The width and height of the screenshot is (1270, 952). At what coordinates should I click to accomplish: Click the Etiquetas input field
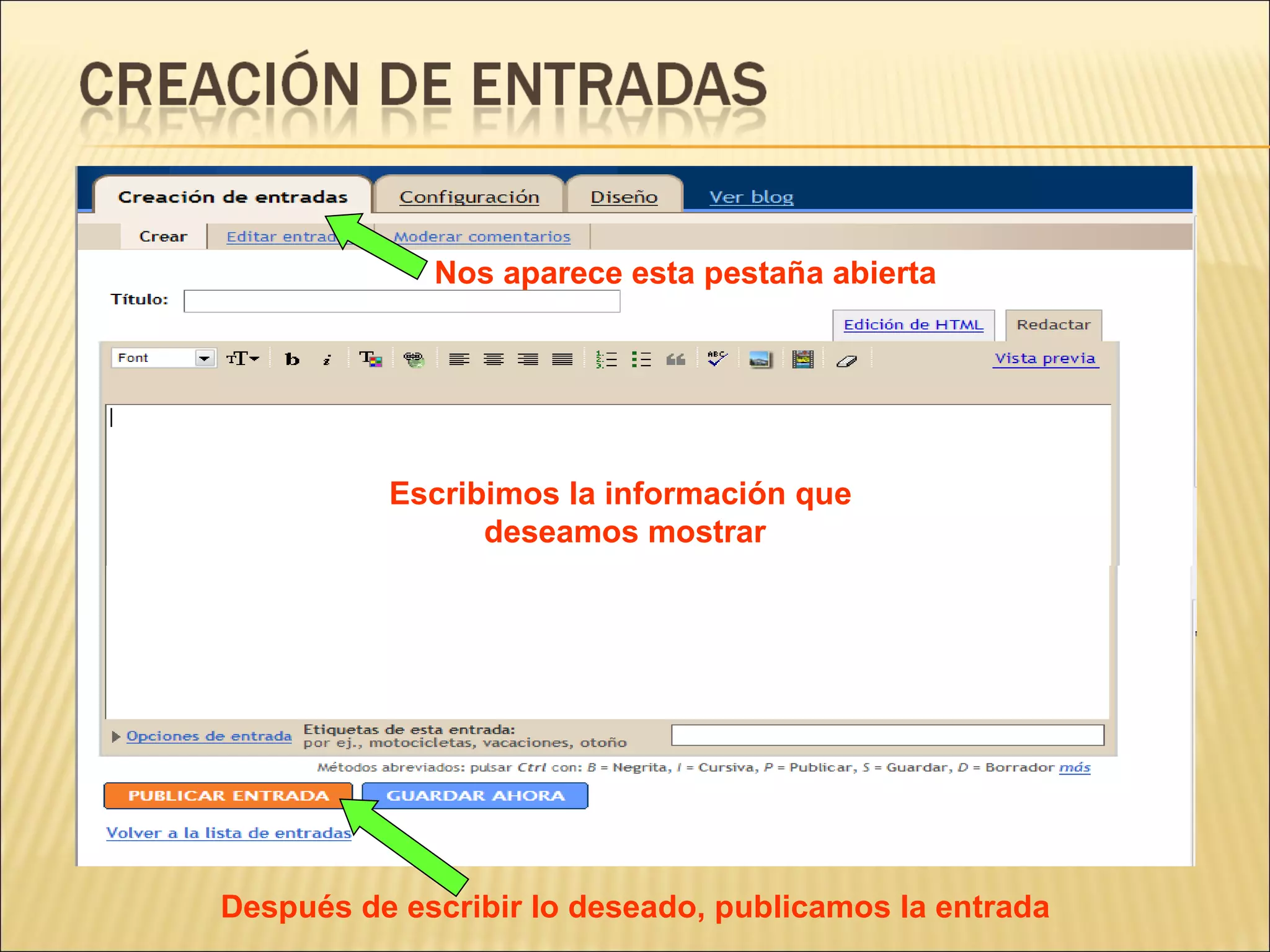(887, 735)
